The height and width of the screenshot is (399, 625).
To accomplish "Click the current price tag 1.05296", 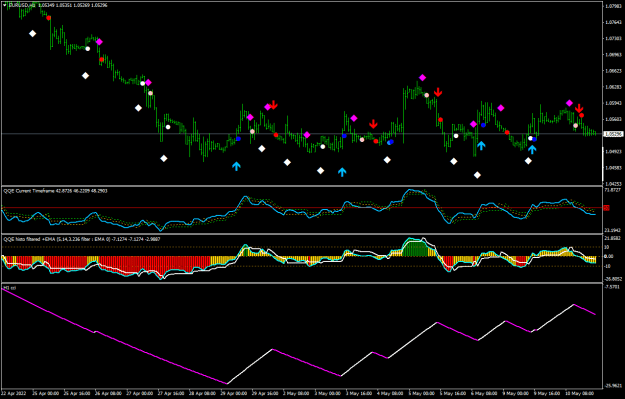I will pyautogui.click(x=614, y=134).
